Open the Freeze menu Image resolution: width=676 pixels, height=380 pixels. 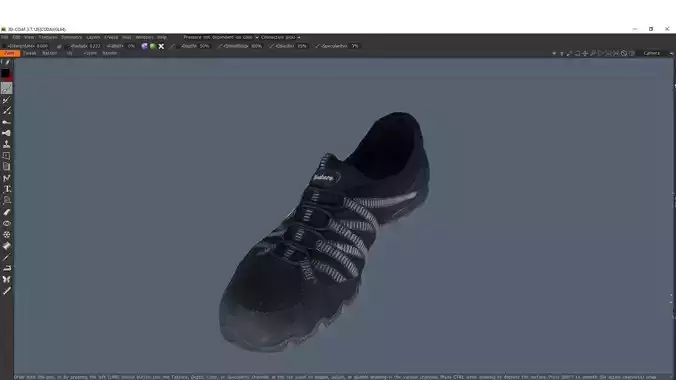click(111, 38)
